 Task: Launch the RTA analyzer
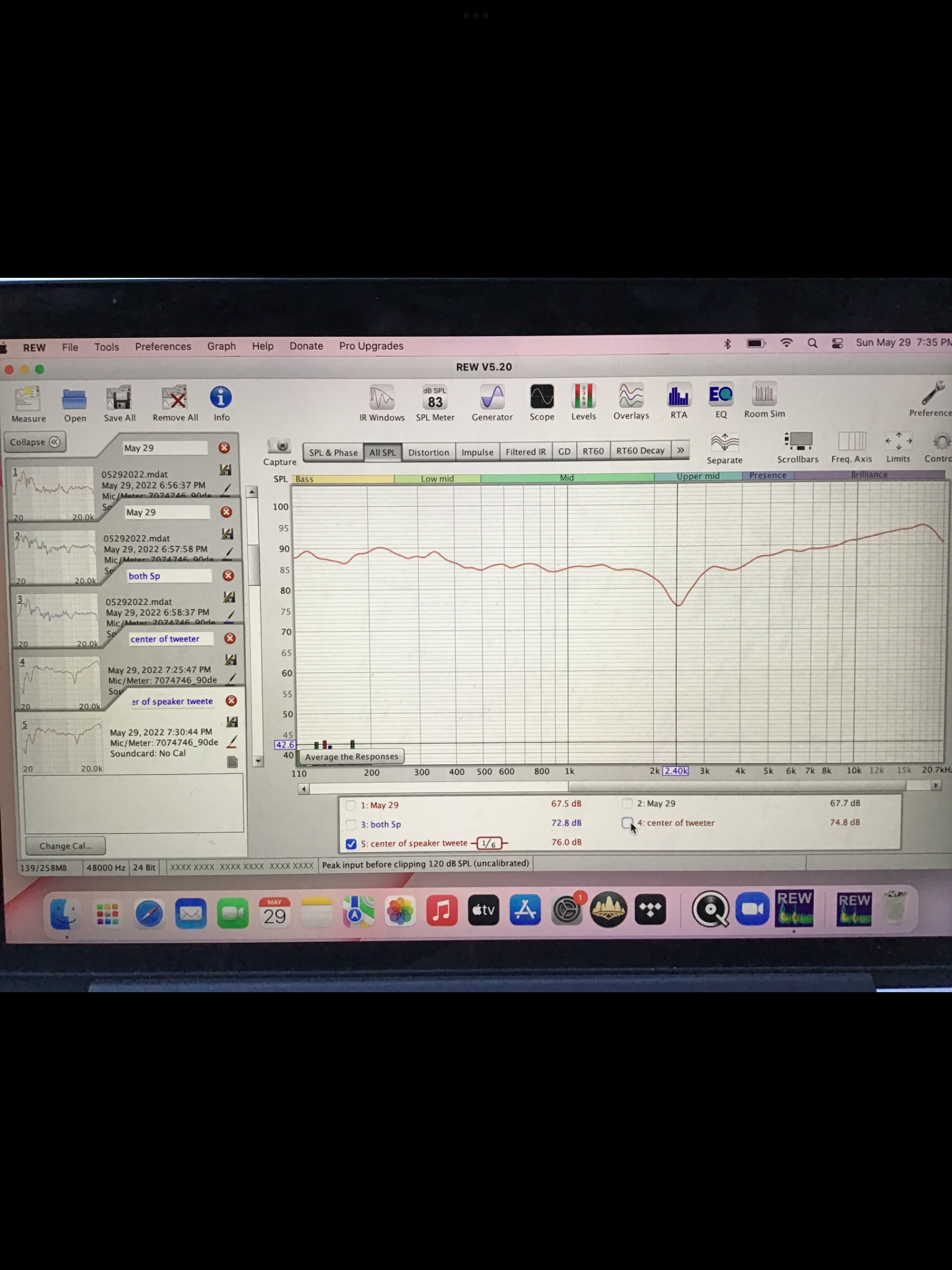pyautogui.click(x=678, y=395)
